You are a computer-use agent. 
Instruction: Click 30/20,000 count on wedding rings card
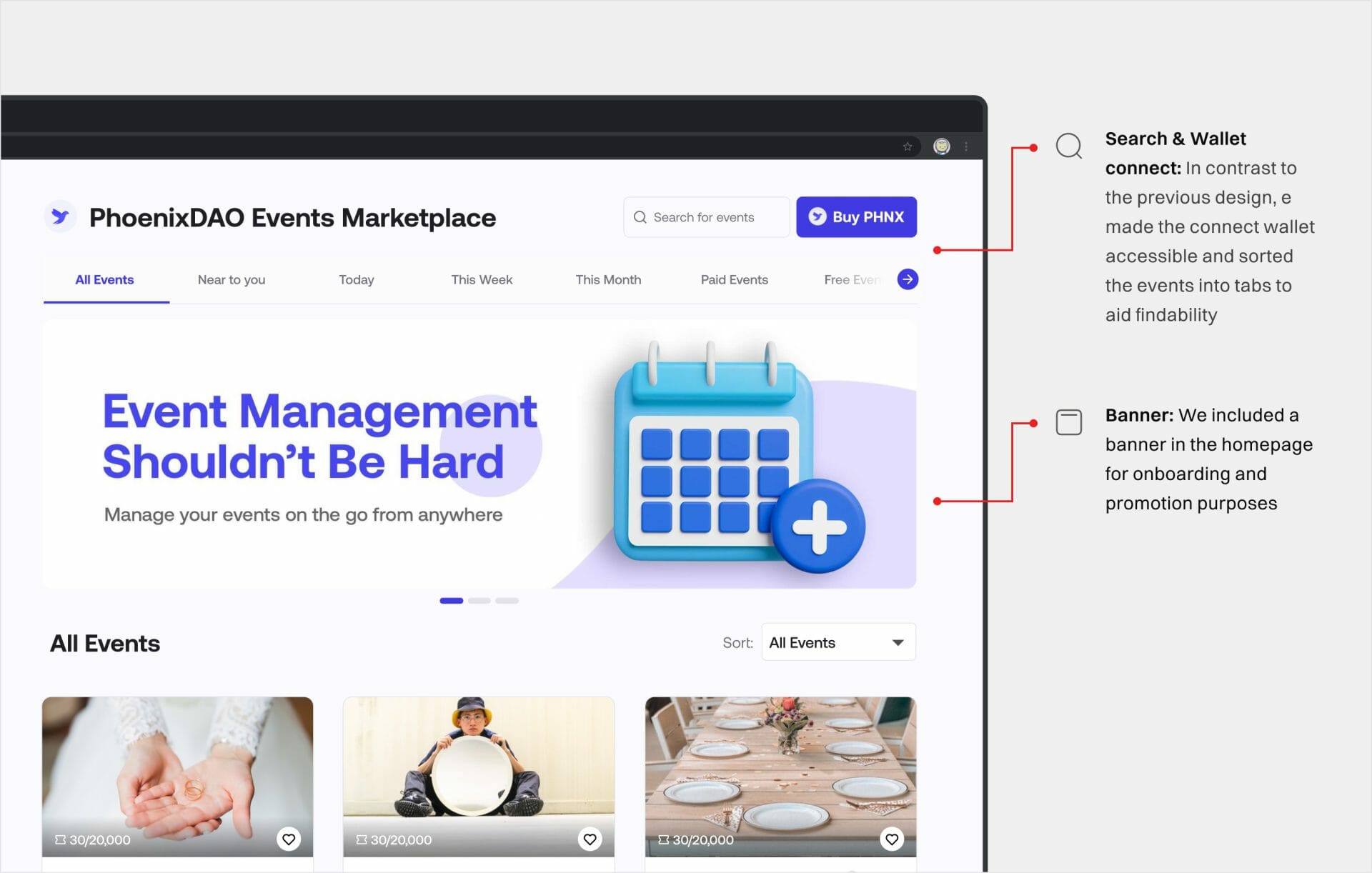[100, 840]
